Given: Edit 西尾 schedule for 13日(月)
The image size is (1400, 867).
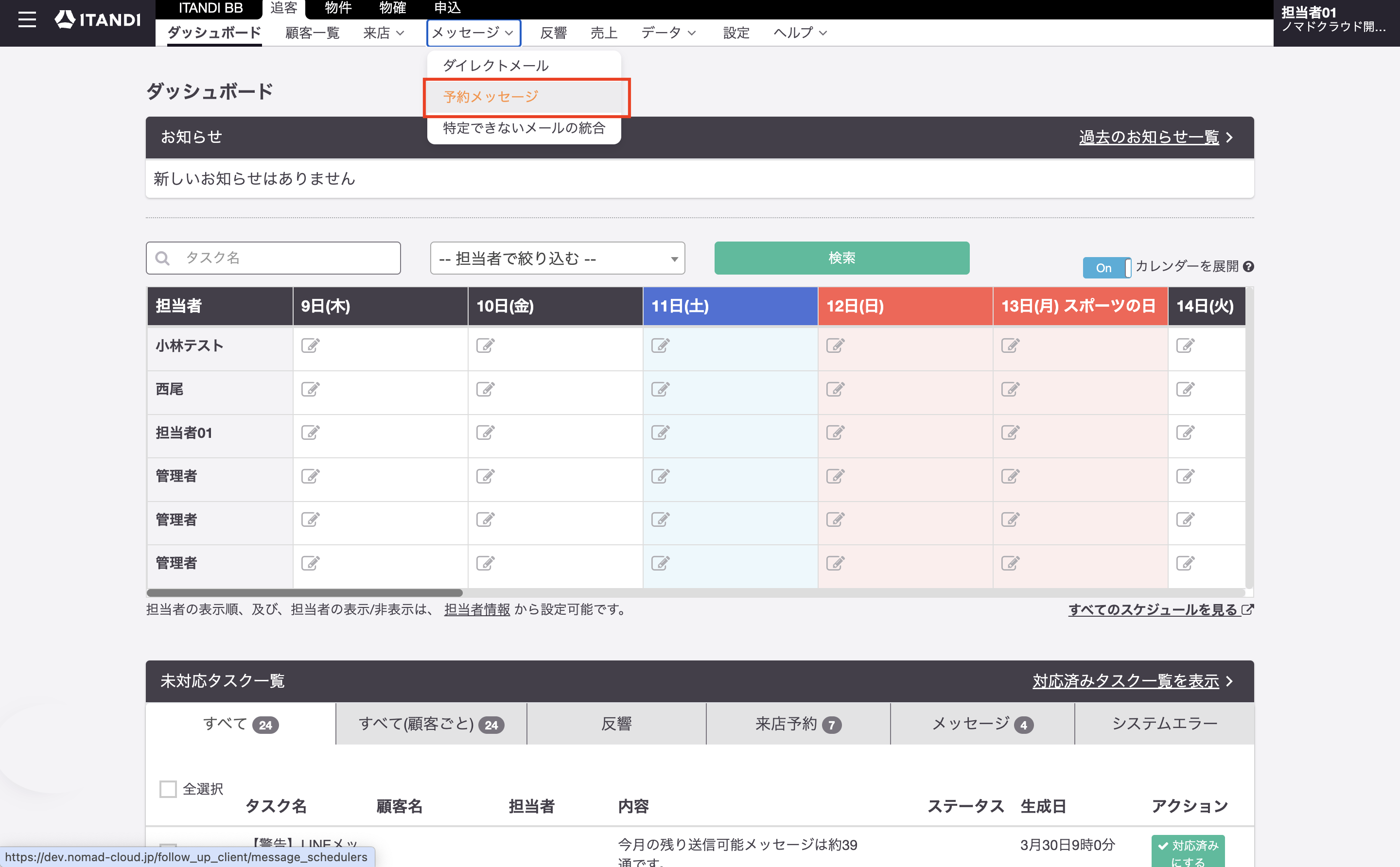Looking at the screenshot, I should [1010, 389].
